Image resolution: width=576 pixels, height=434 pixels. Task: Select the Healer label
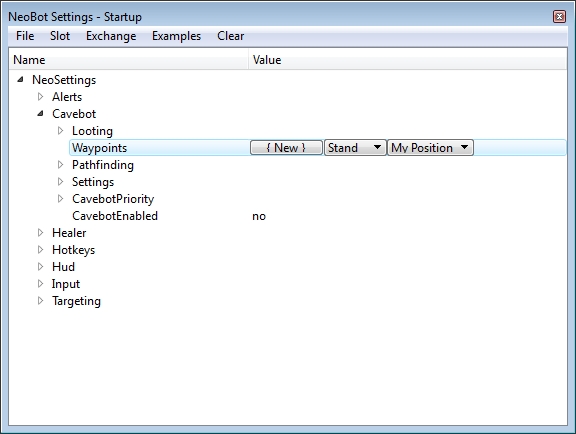(x=69, y=233)
